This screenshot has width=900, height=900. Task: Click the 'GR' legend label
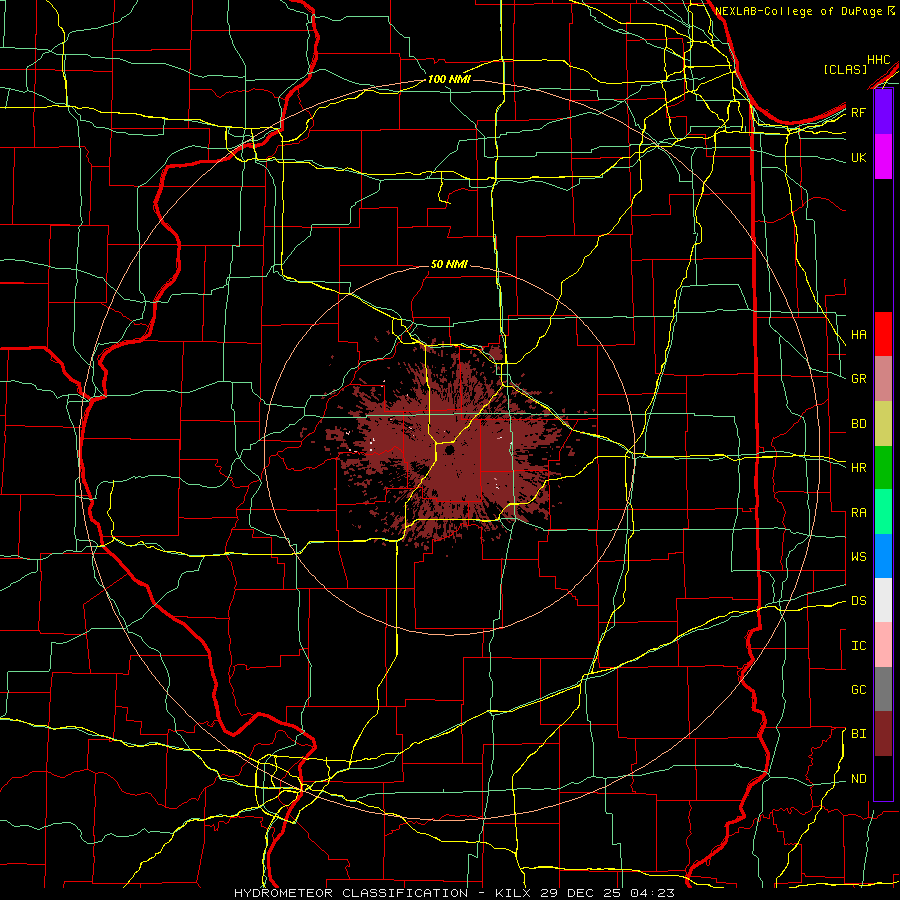859,379
